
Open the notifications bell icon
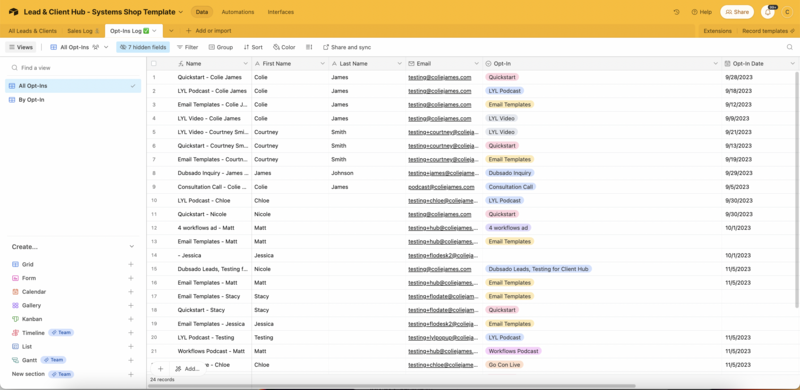point(768,12)
